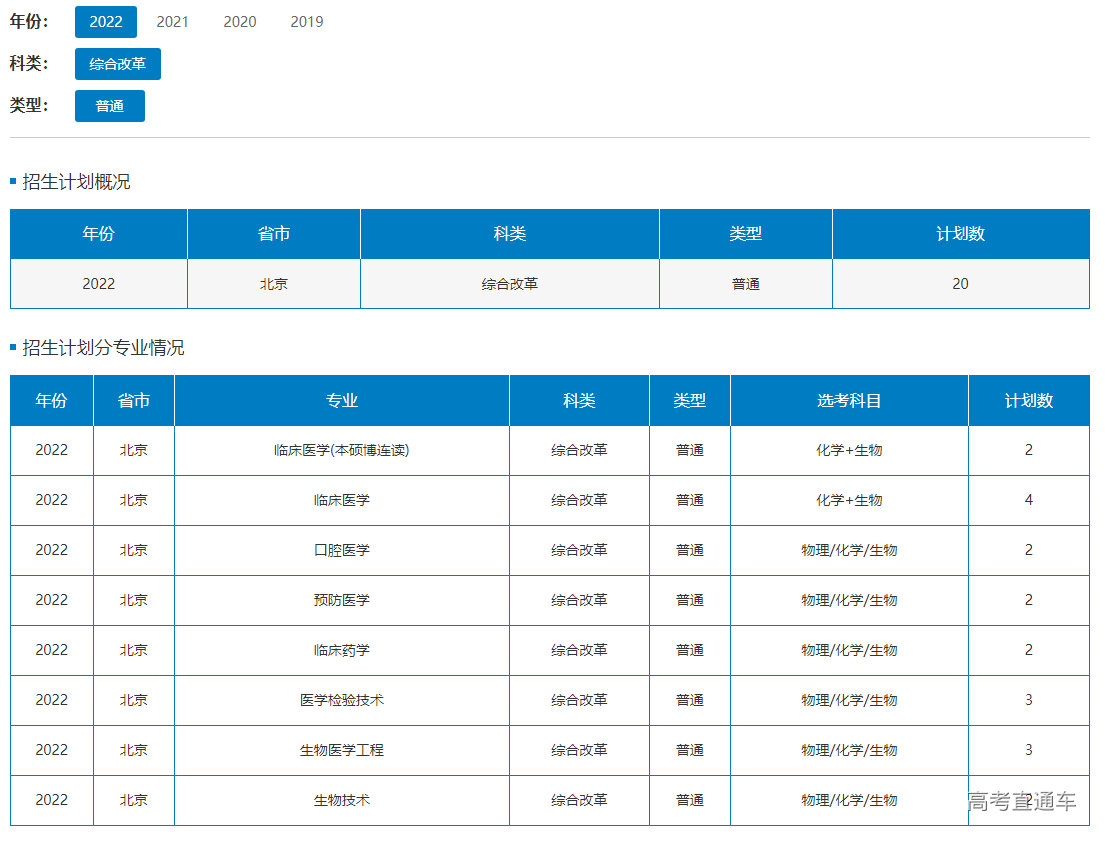
Task: Click the 省市 header in overview table
Action: pyautogui.click(x=273, y=234)
